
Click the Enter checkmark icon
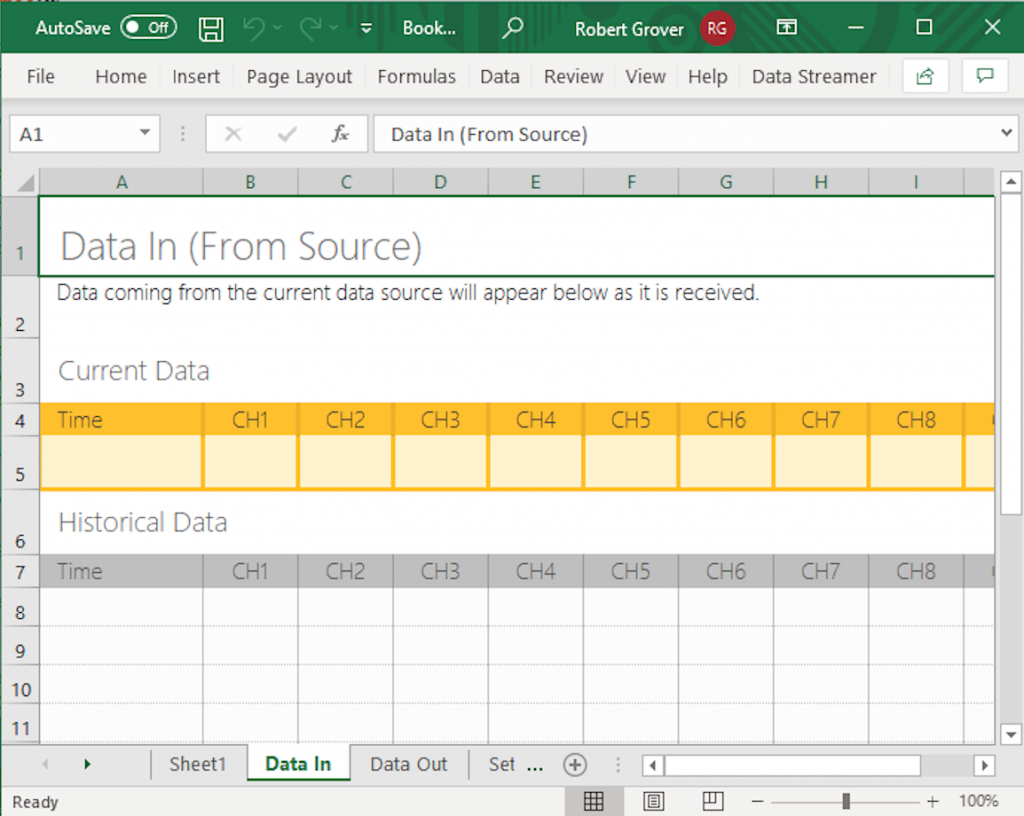[287, 134]
